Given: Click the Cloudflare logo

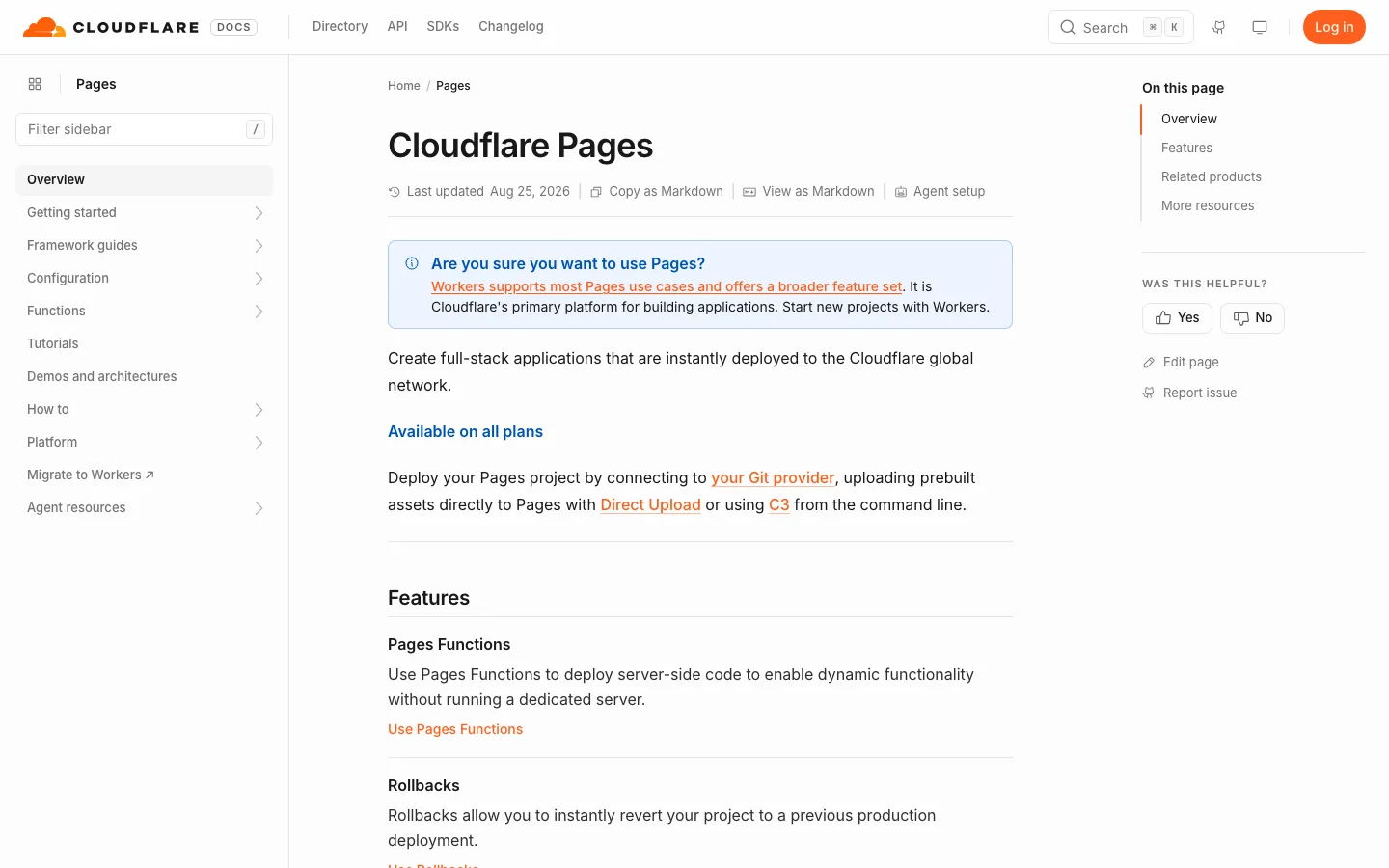Looking at the screenshot, I should coord(111,27).
